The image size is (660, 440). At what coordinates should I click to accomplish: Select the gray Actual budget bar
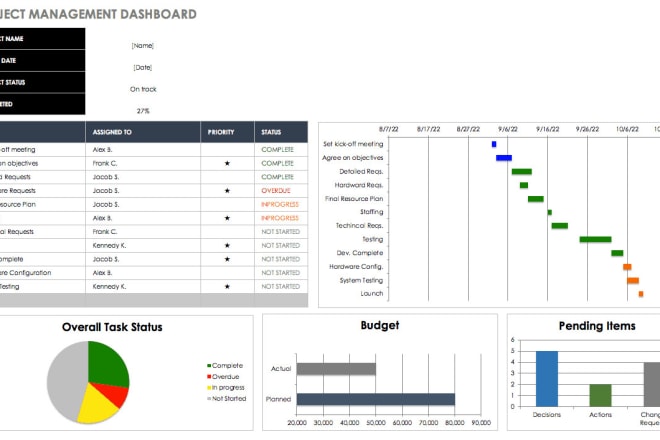[336, 369]
